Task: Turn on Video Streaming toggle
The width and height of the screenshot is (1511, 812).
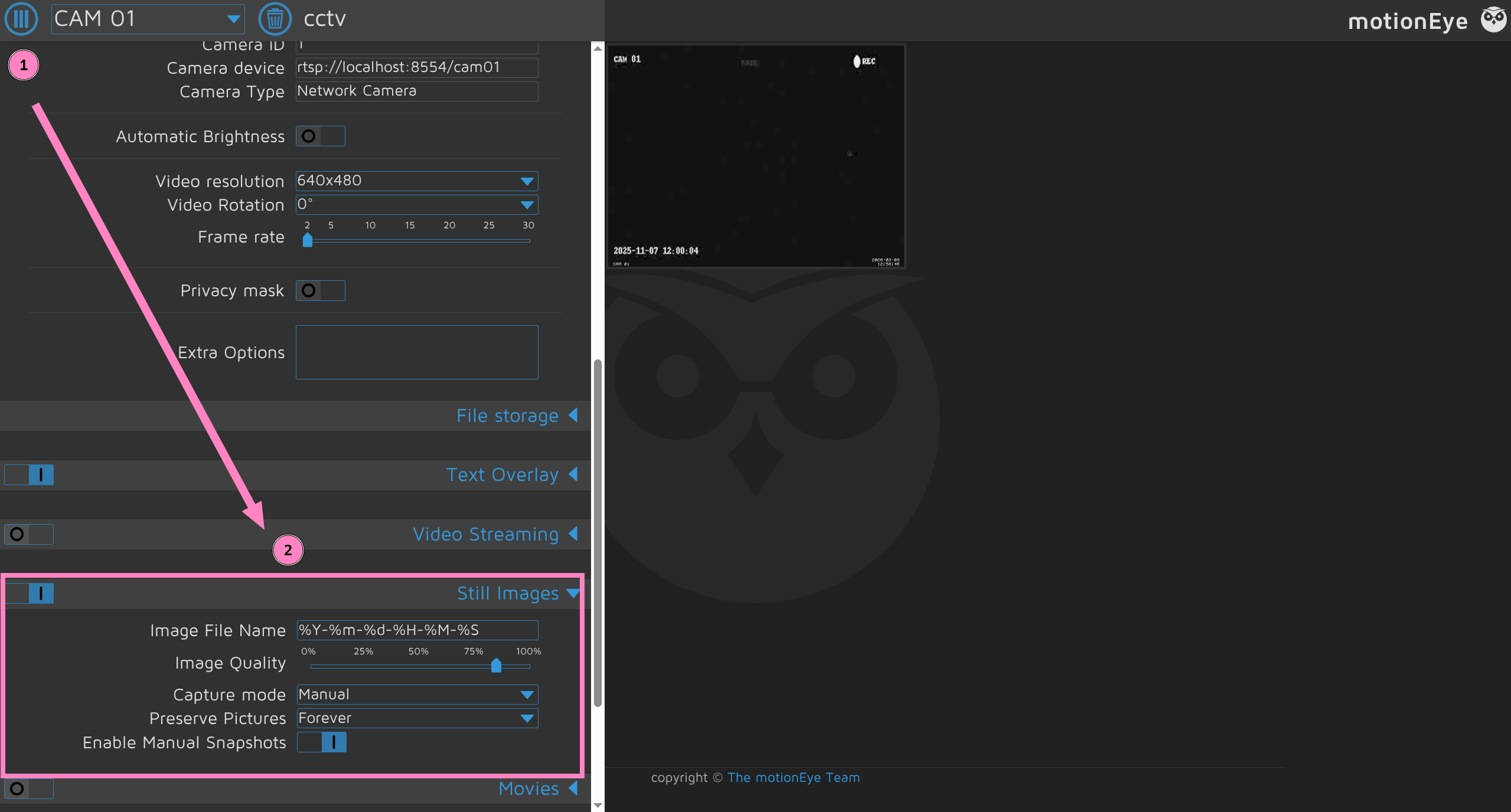Action: [28, 534]
